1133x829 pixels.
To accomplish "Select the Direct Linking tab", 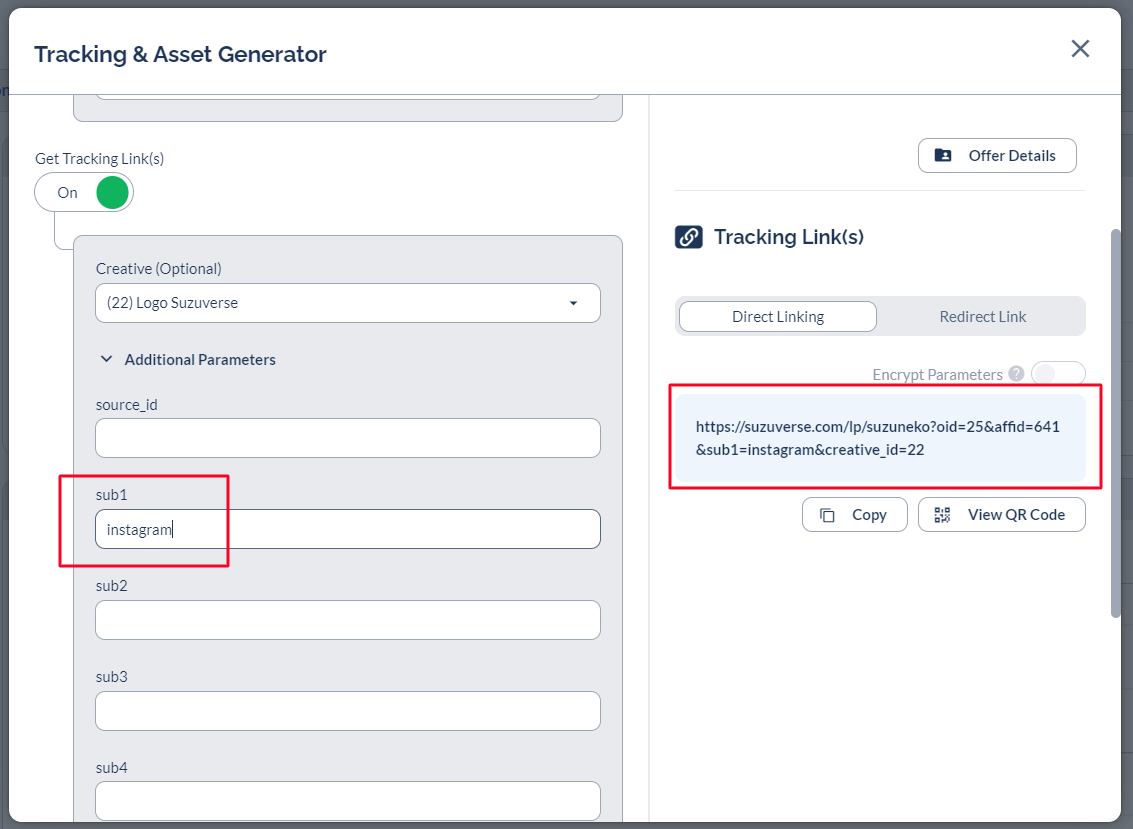I will pyautogui.click(x=777, y=317).
